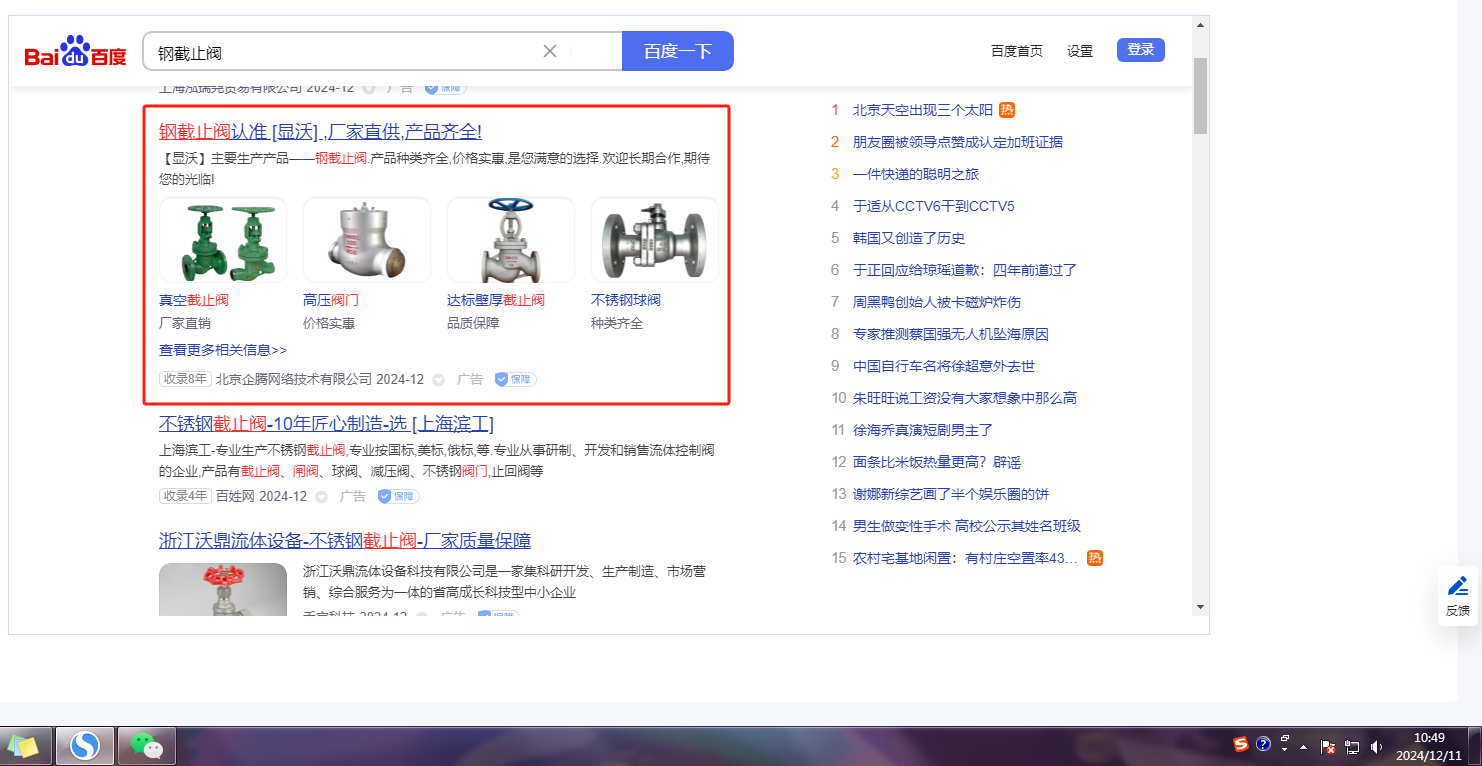Open WeChat from the taskbar
This screenshot has height=766, width=1482.
(x=147, y=746)
